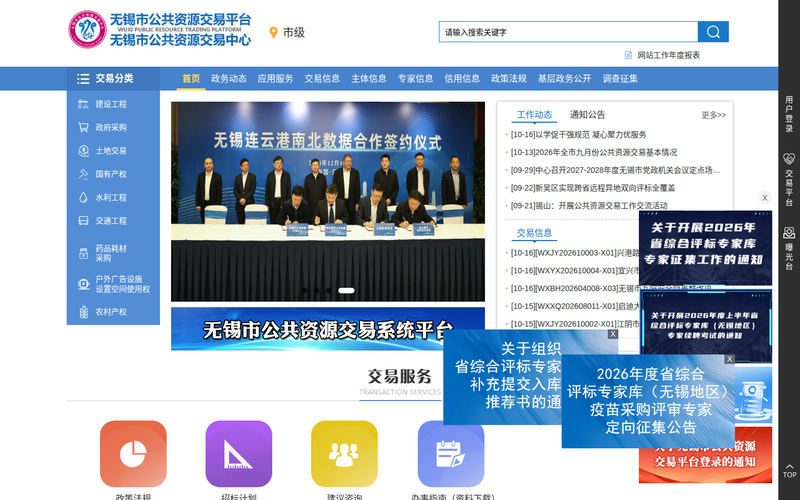The width and height of the screenshot is (800, 500).
Task: Go to 首页 in the navigation bar
Action: tap(191, 79)
